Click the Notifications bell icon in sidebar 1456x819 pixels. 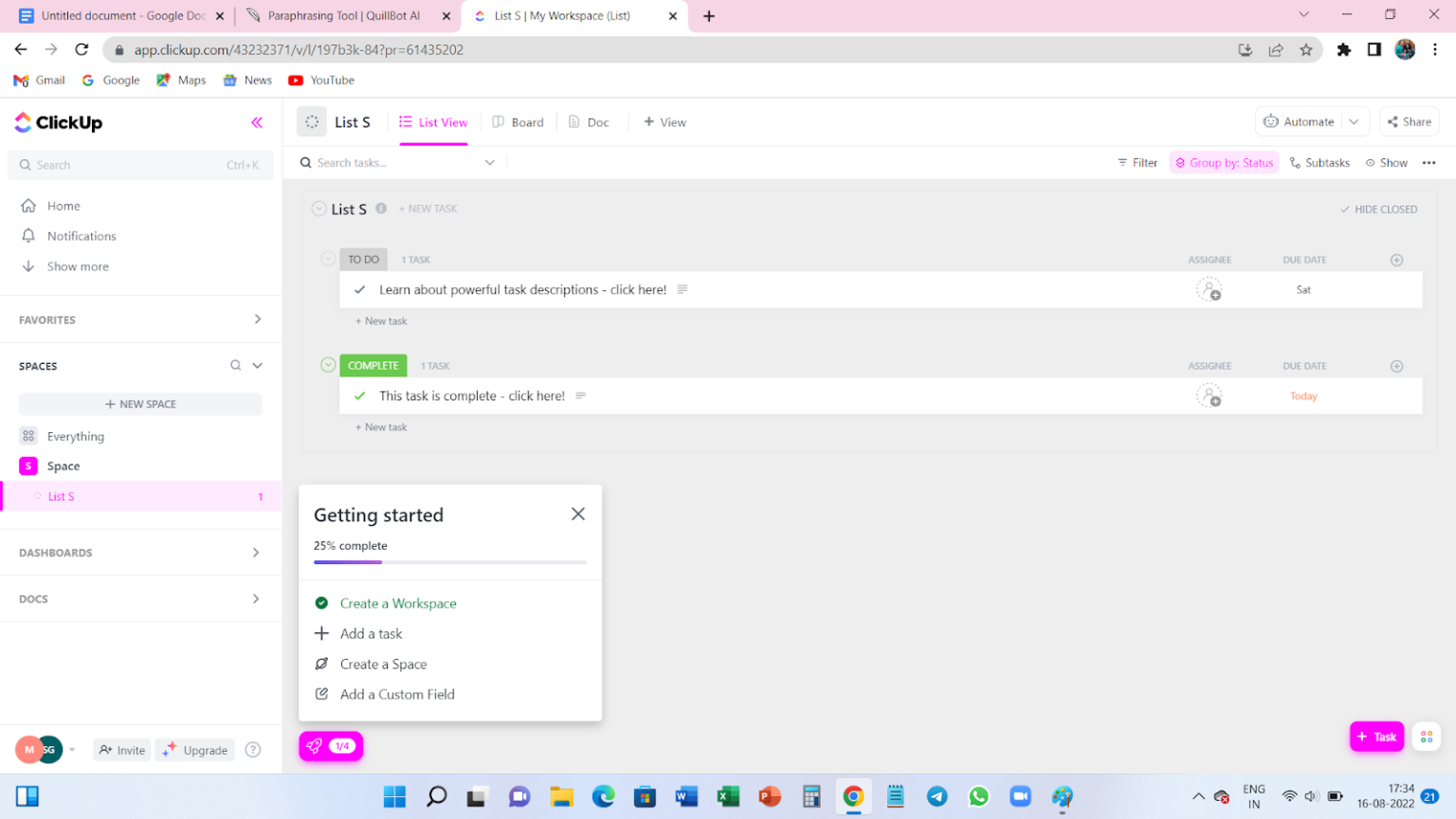tap(29, 235)
